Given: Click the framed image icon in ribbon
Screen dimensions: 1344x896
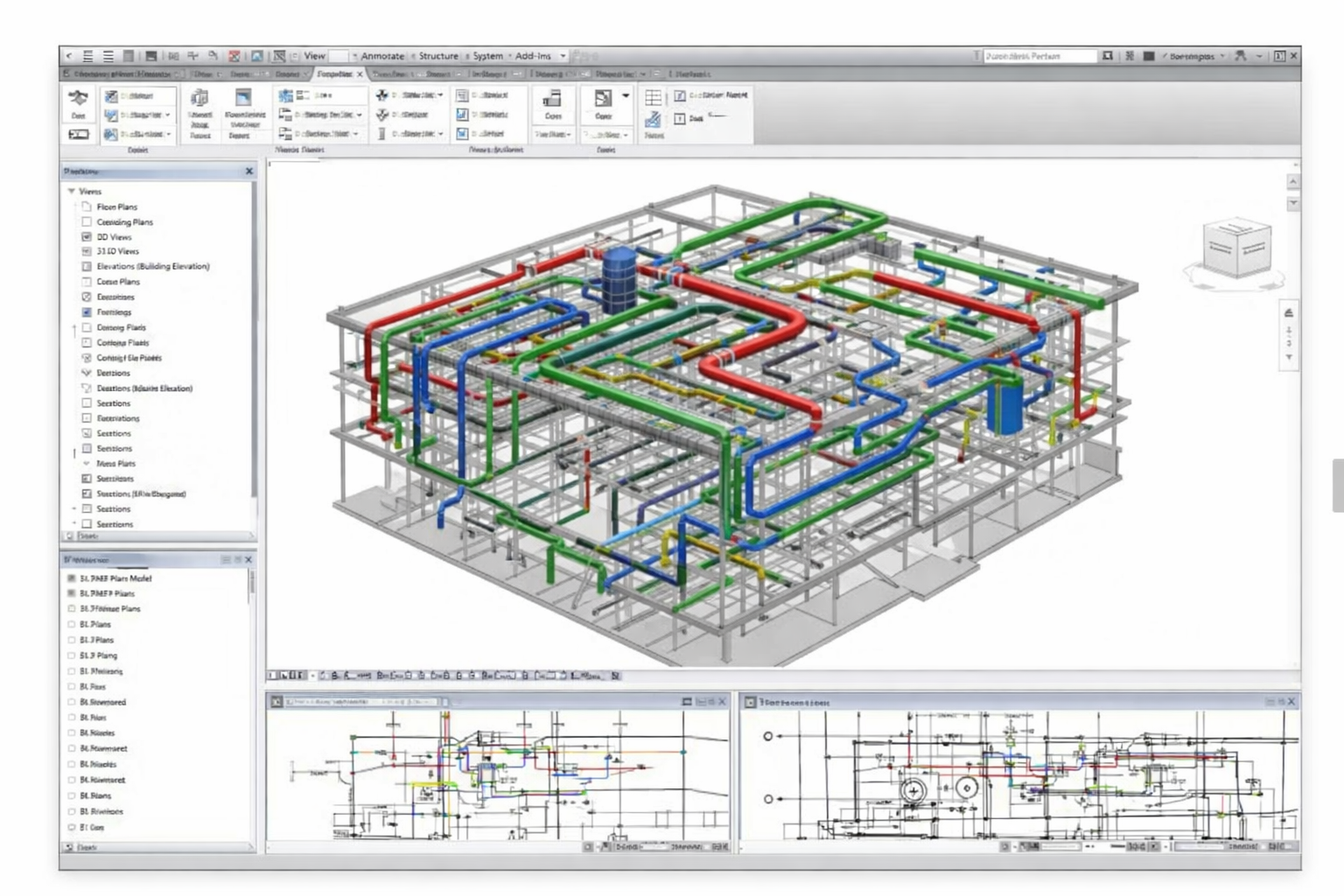Looking at the screenshot, I should (x=243, y=98).
